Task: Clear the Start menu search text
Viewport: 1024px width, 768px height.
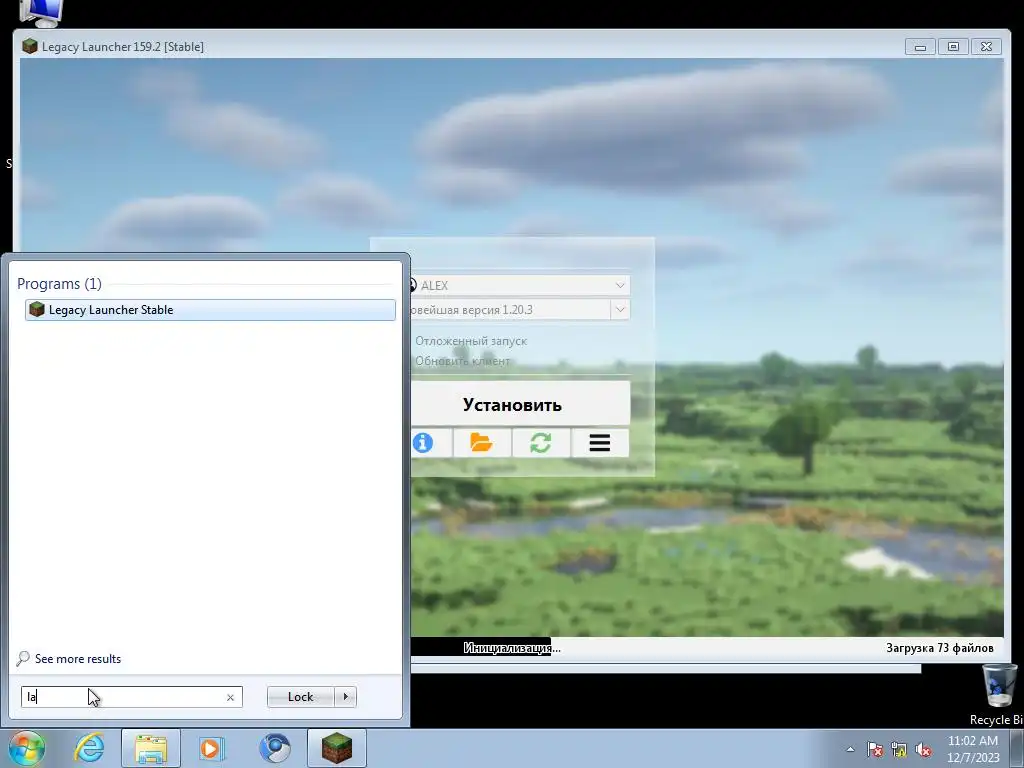Action: point(230,697)
